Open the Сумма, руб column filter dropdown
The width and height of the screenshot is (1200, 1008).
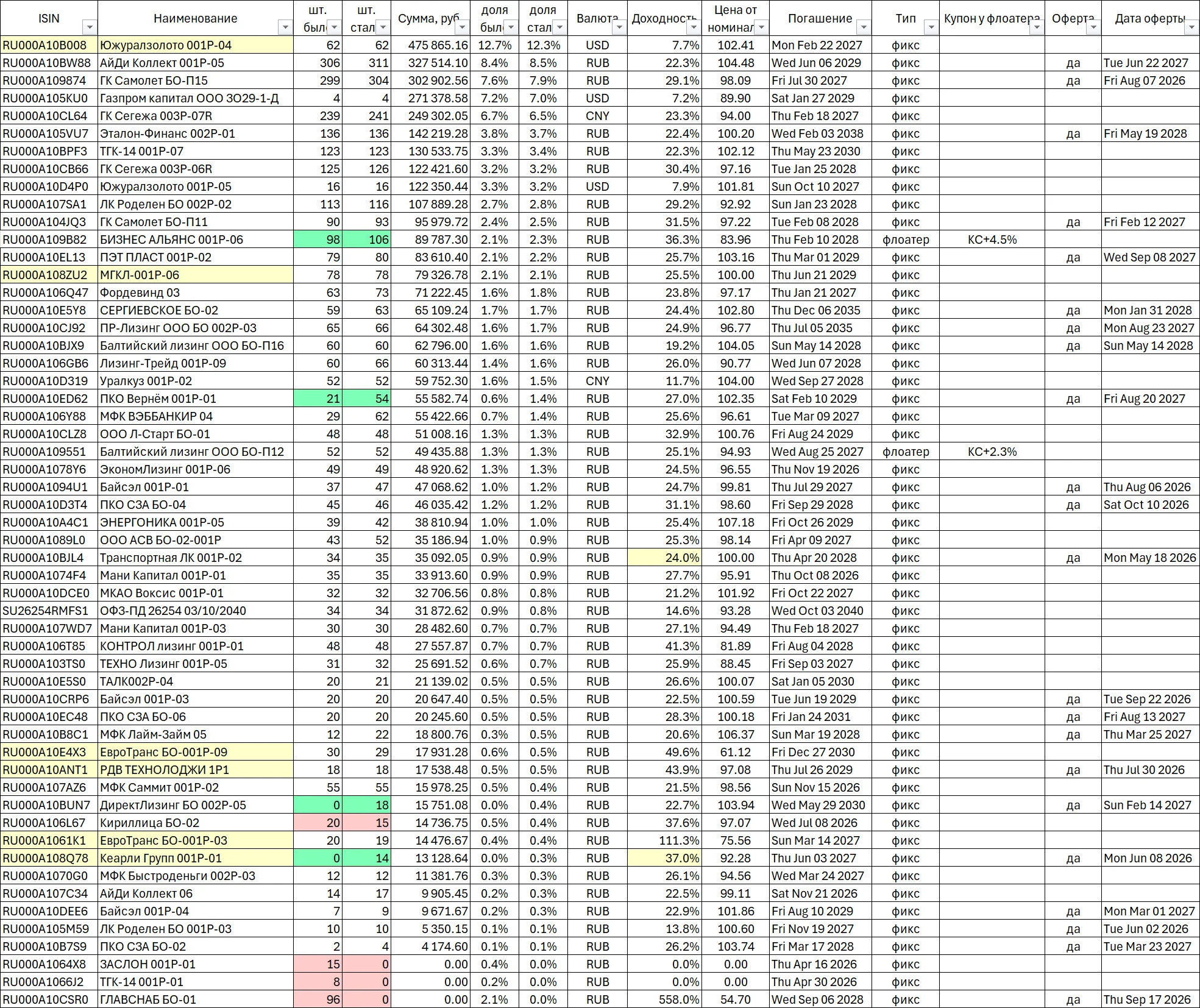(x=462, y=27)
